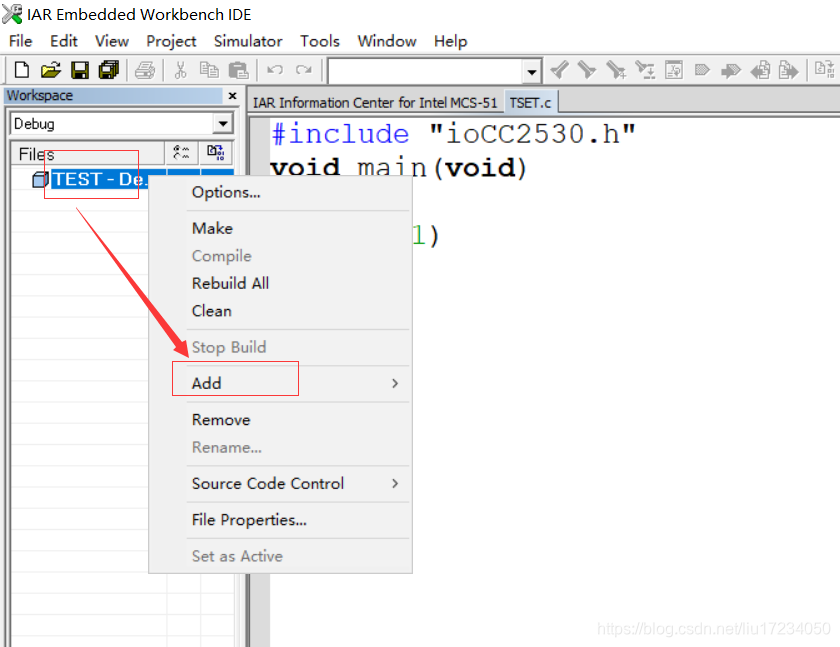This screenshot has height=647, width=840.
Task: Click the Navigate Forward toolbar icon
Action: coord(789,70)
